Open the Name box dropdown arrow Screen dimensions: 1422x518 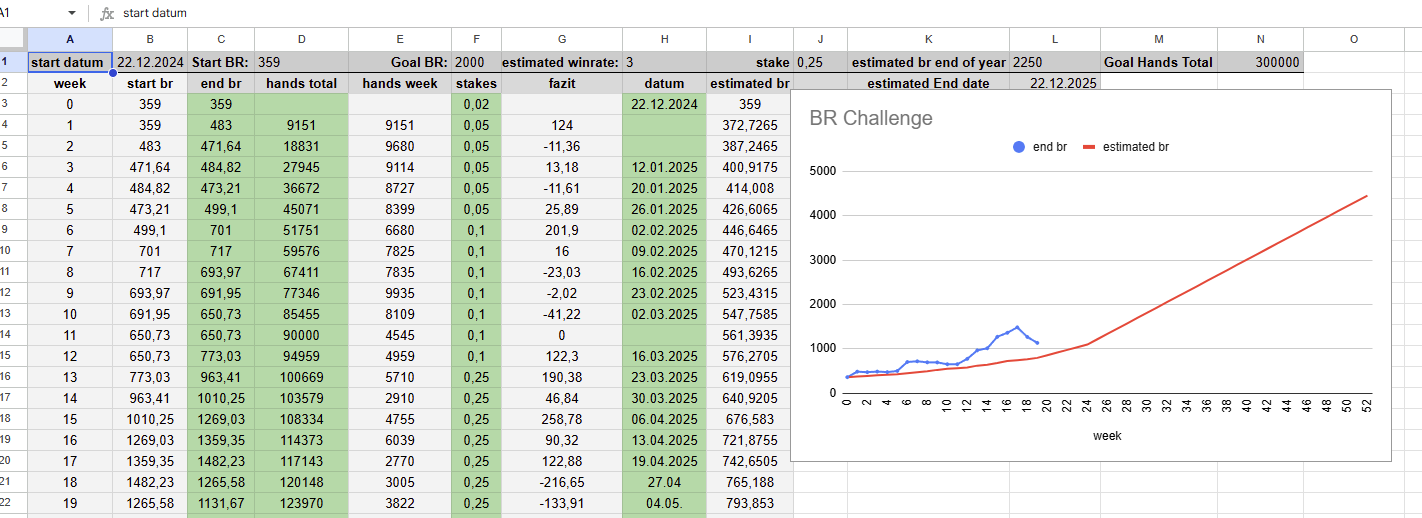(72, 13)
